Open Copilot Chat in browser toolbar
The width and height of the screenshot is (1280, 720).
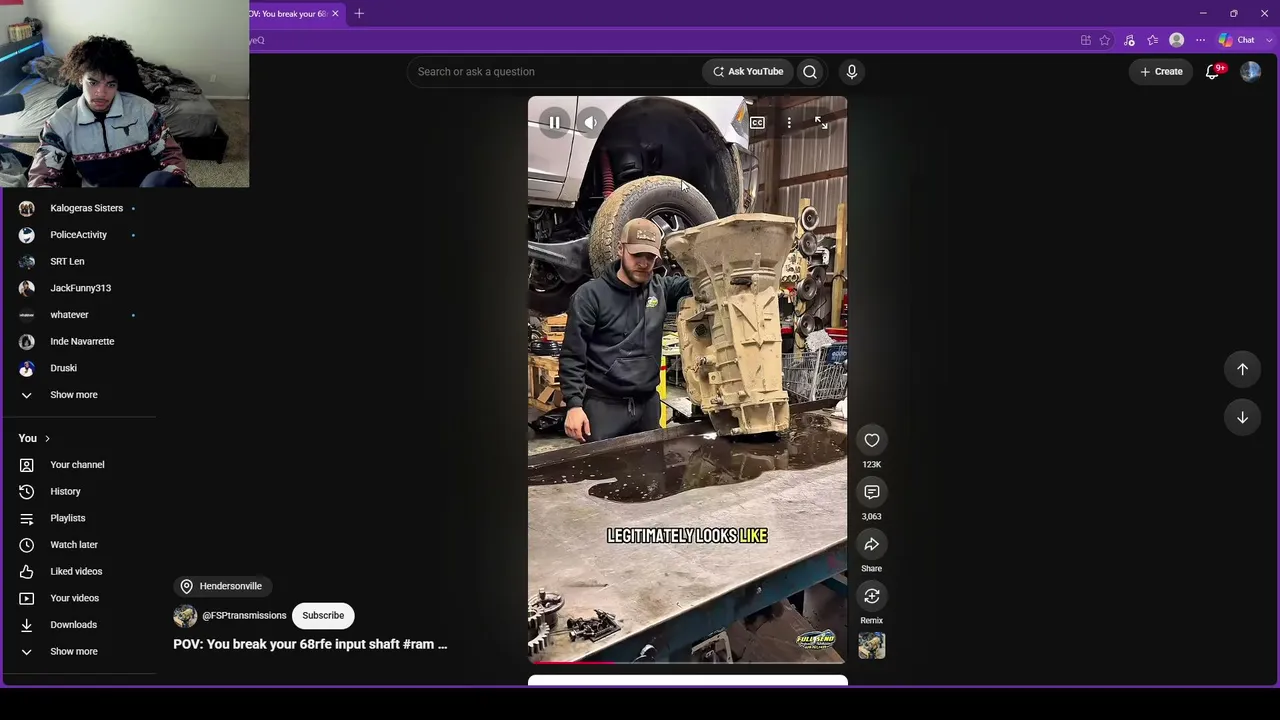pyautogui.click(x=1237, y=40)
